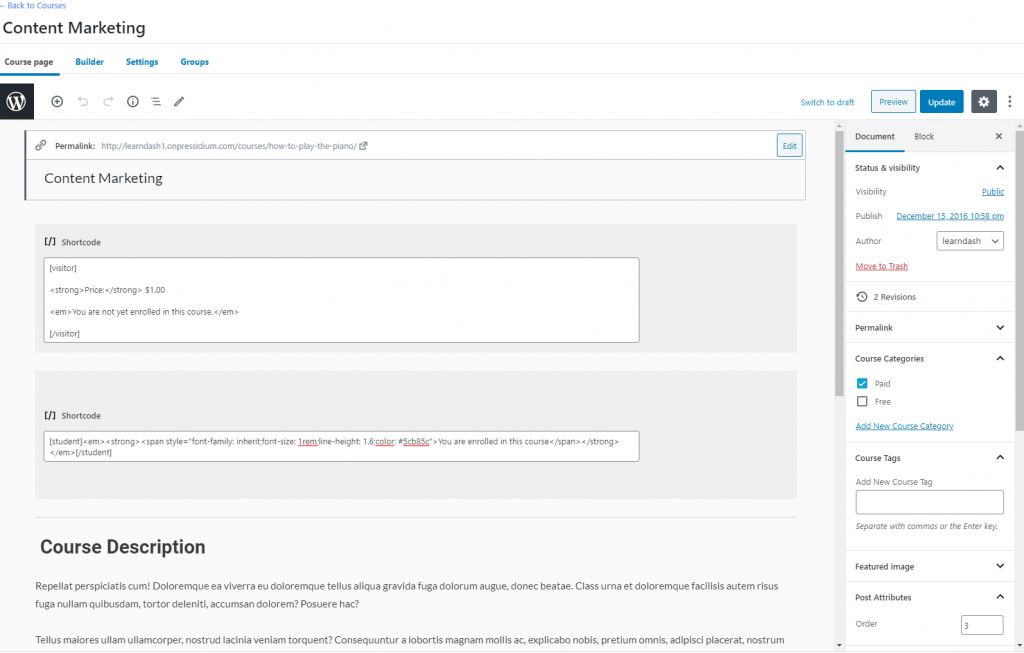Click Add New Course Category link
Screen dimensions: 1024x653
coord(904,426)
